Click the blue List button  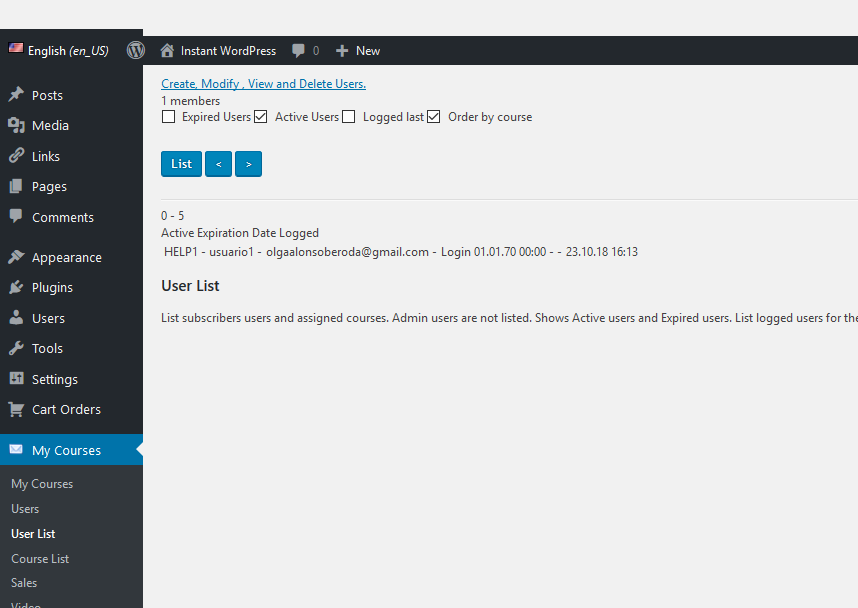pos(181,164)
